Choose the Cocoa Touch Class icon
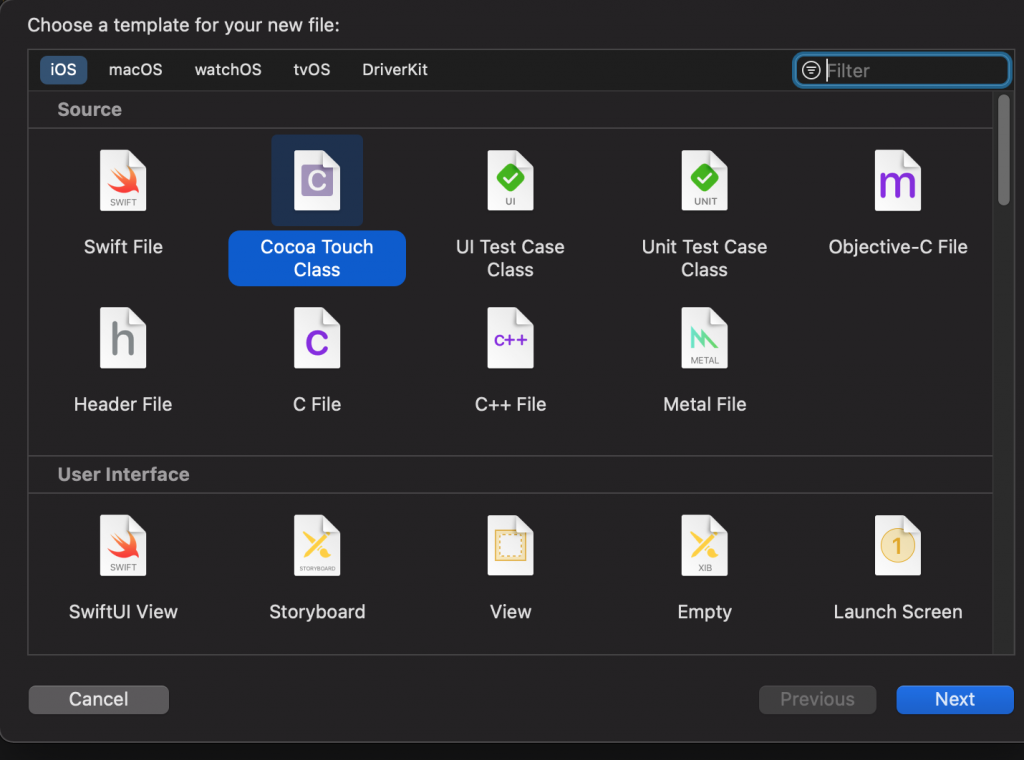1024x760 pixels. pyautogui.click(x=317, y=181)
